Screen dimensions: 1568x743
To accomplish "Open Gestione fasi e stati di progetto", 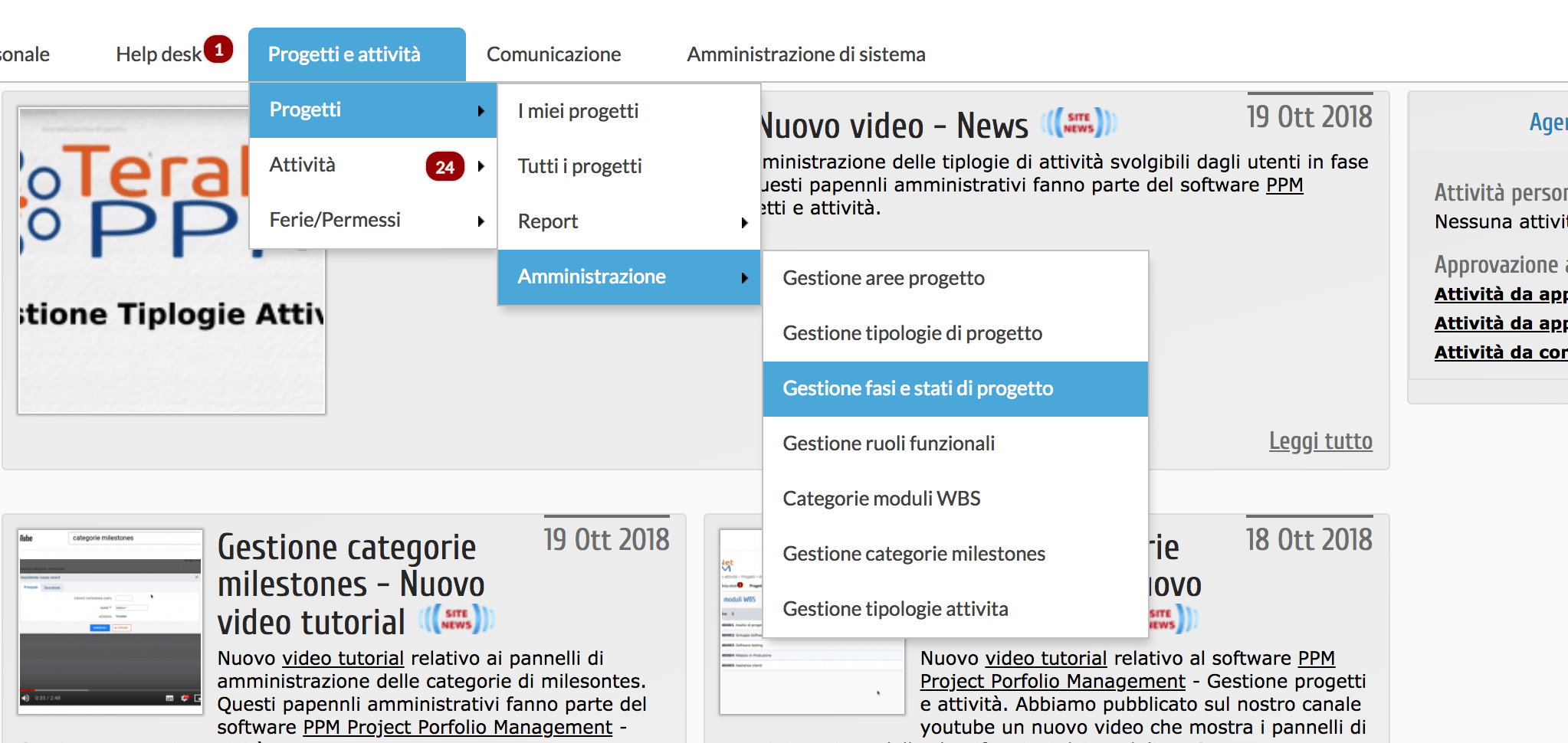I will tap(956, 389).
